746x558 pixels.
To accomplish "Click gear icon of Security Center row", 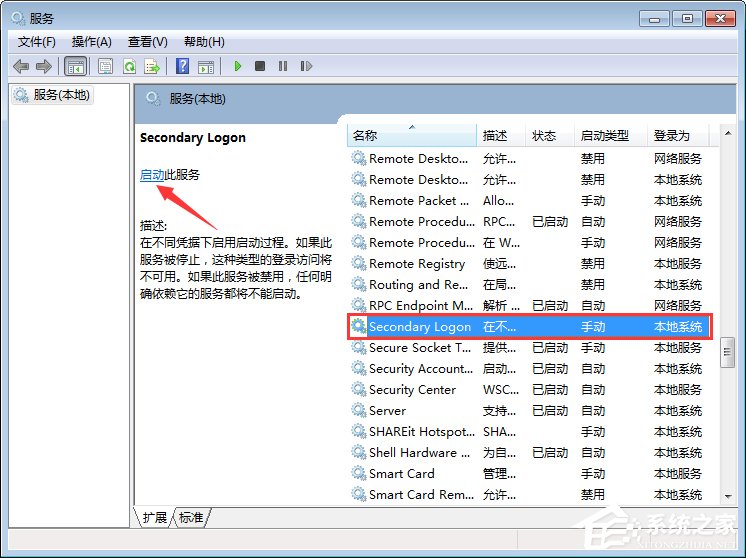I will (x=358, y=389).
